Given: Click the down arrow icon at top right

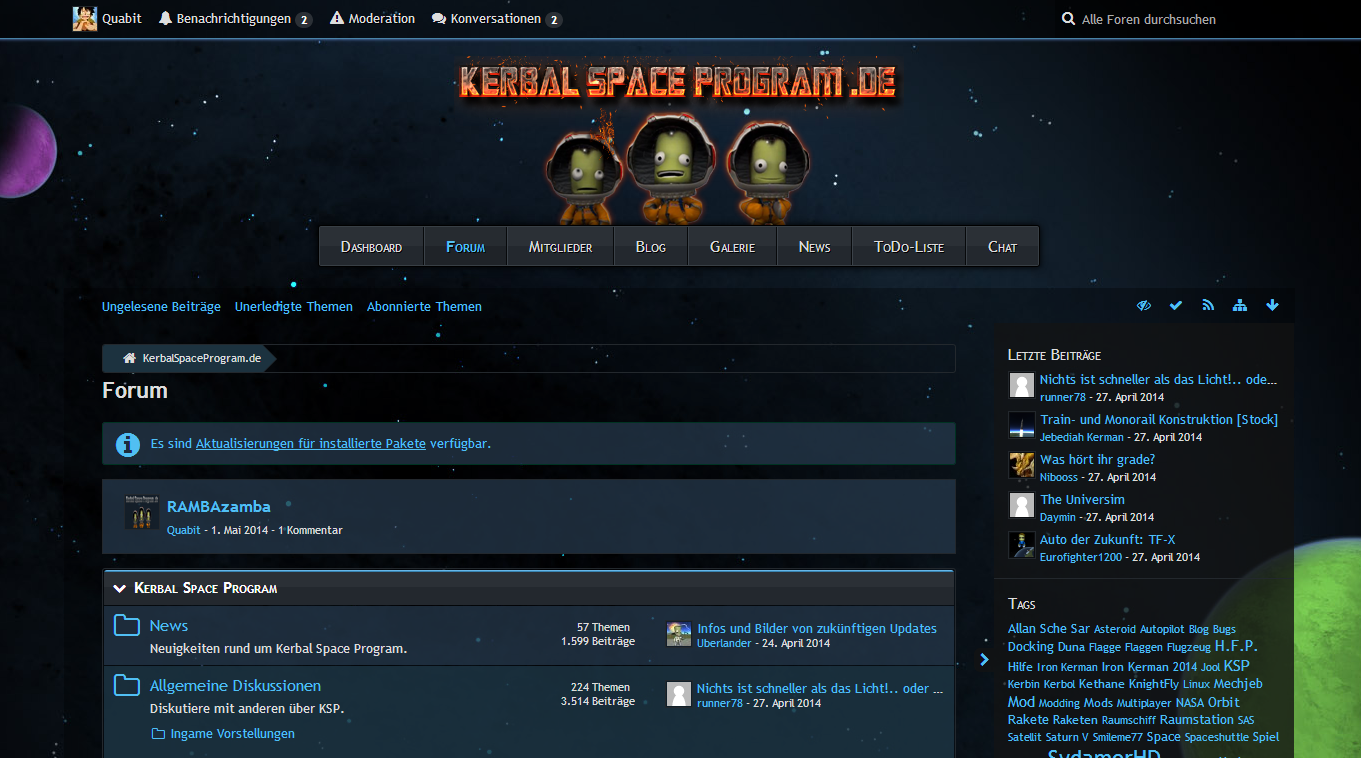Looking at the screenshot, I should [1272, 306].
